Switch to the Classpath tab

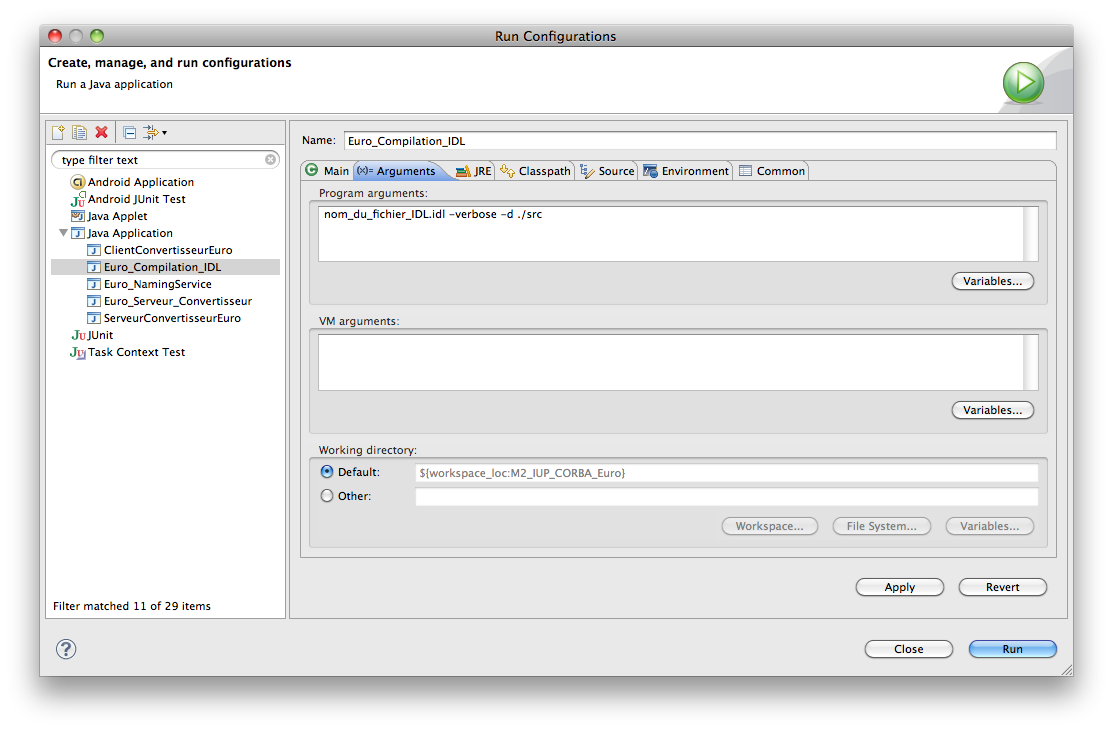(x=536, y=171)
